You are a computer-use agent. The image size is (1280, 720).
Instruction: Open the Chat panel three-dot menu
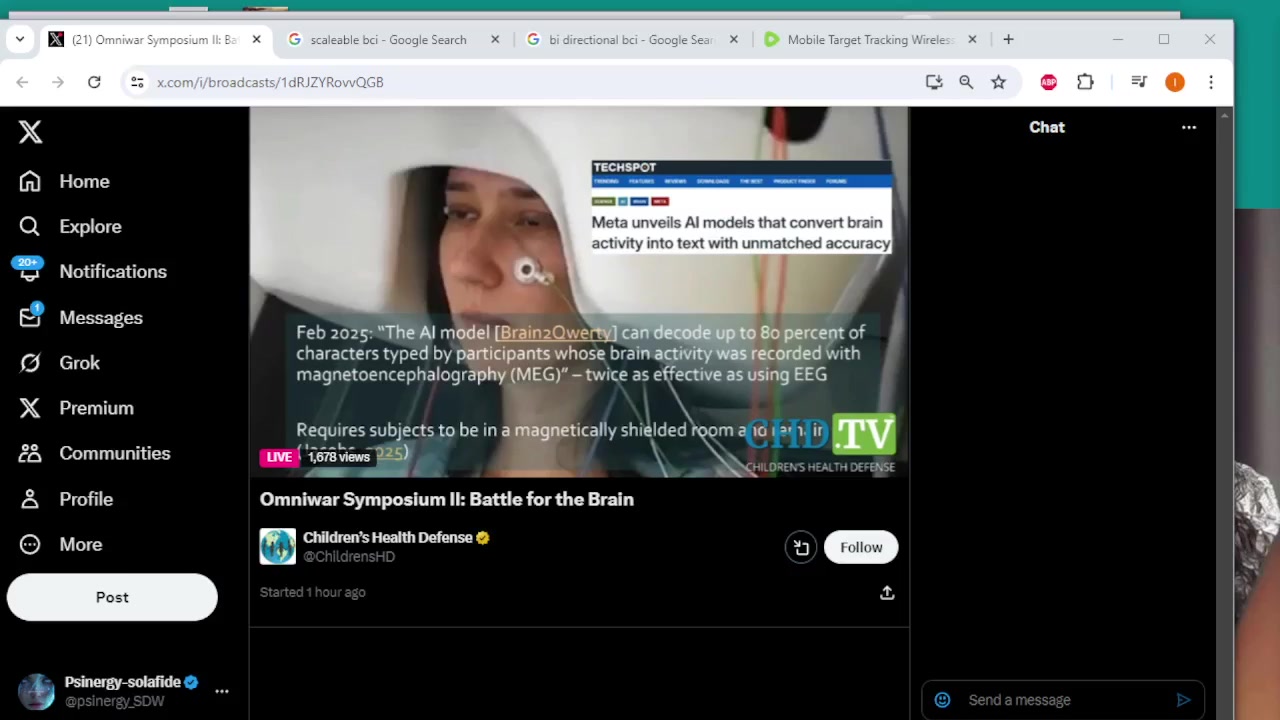click(1188, 127)
